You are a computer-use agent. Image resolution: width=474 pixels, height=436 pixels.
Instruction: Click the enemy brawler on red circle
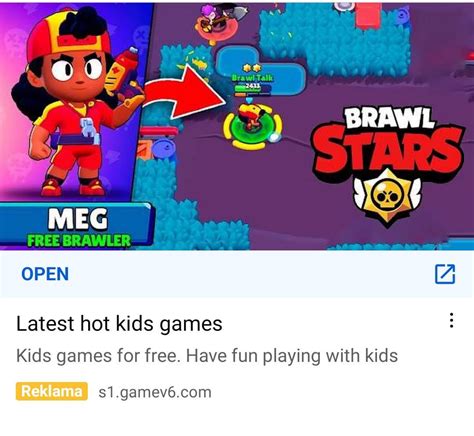(213, 20)
